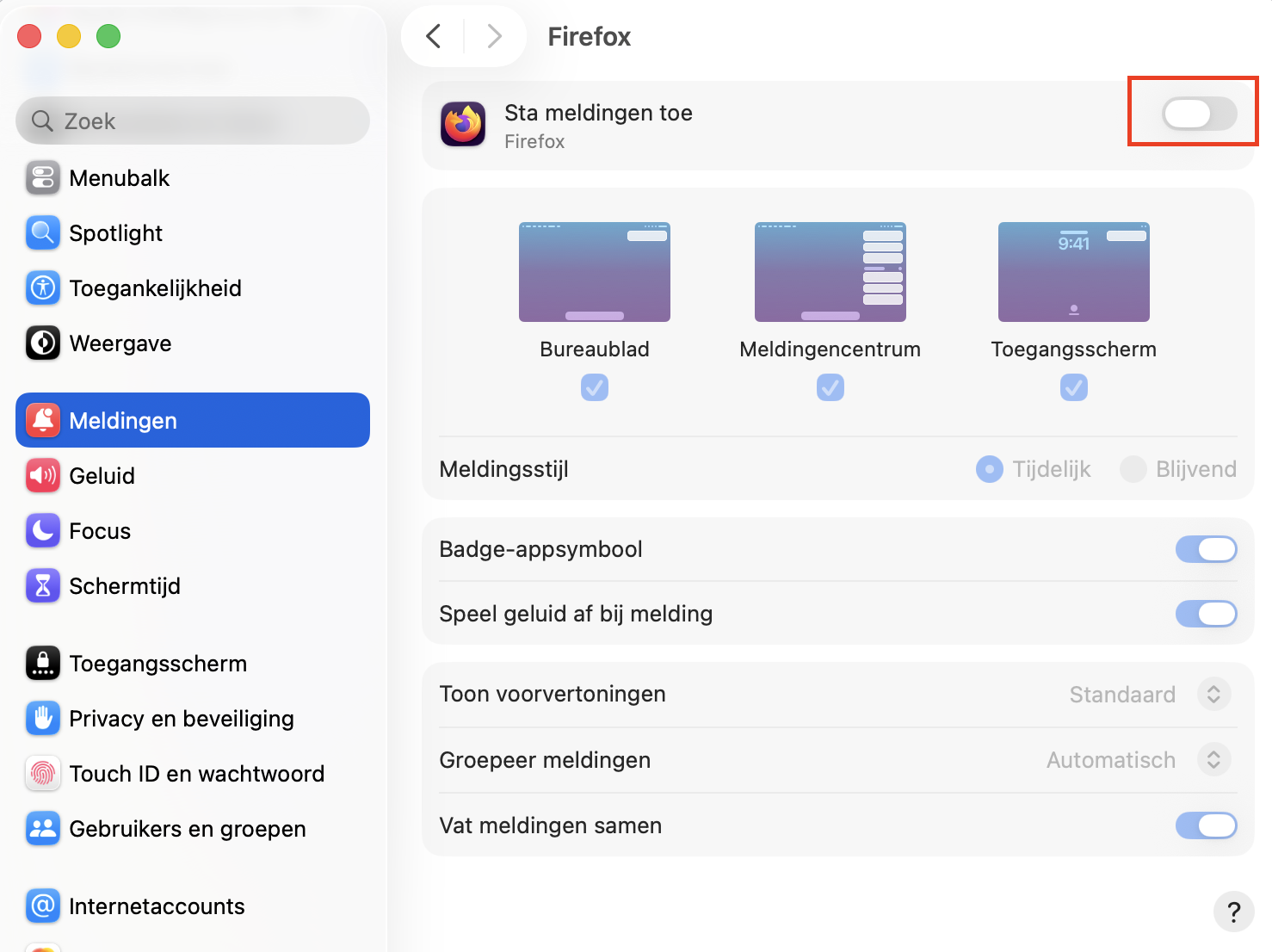
Task: Click into the Zoek search field
Action: click(193, 121)
